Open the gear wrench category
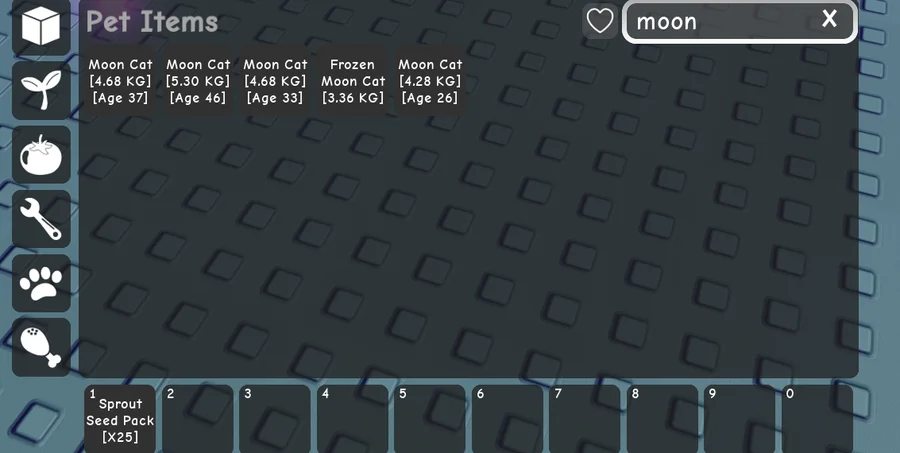 [x=41, y=219]
